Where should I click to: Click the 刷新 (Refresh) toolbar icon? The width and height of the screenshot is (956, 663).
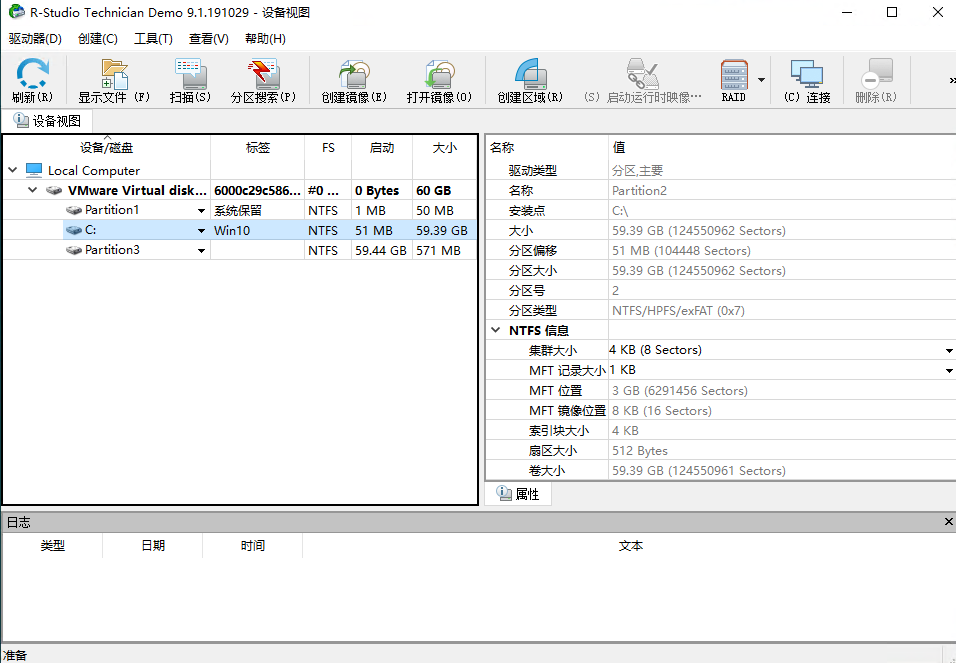tap(32, 81)
